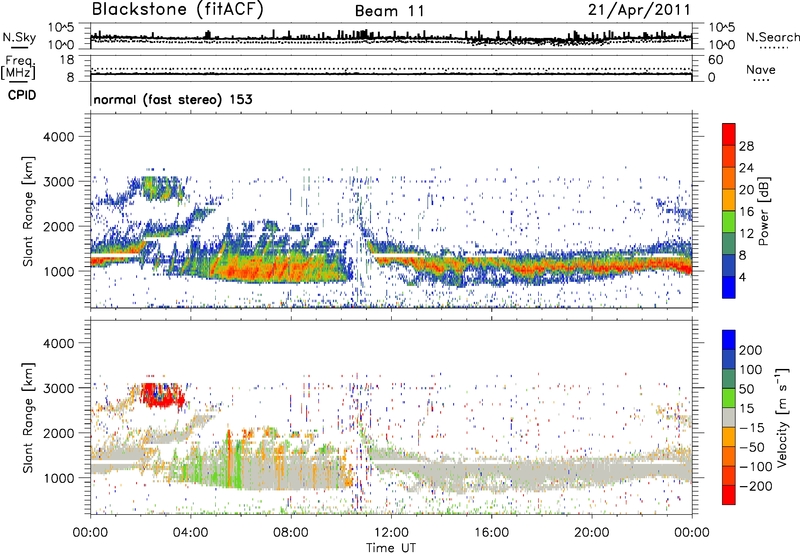The height and width of the screenshot is (554, 800).
Task: Click the "Time UT" axis label
Action: tap(391, 548)
